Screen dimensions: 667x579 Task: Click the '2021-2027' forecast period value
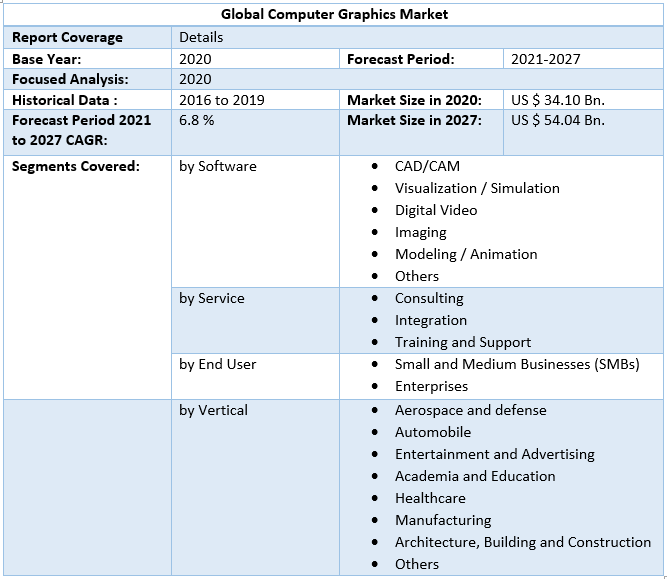[x=545, y=59]
